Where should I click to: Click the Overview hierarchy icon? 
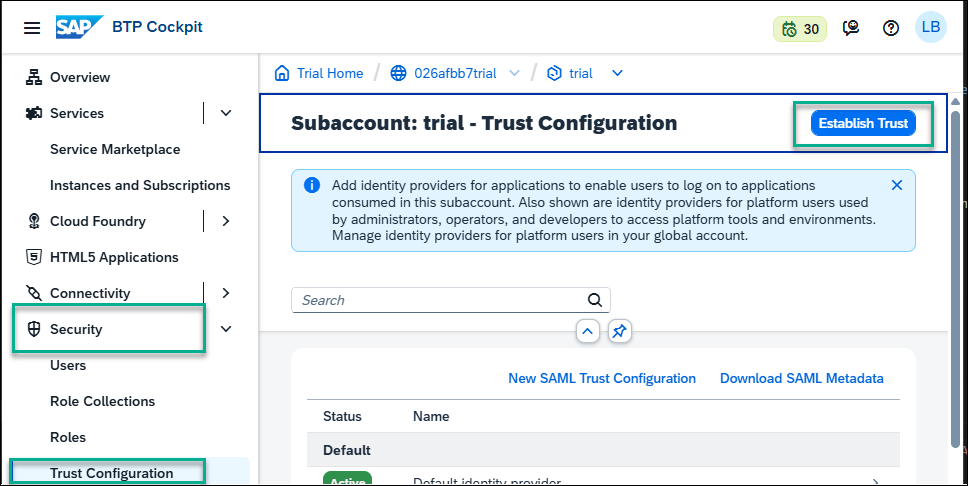click(x=33, y=77)
